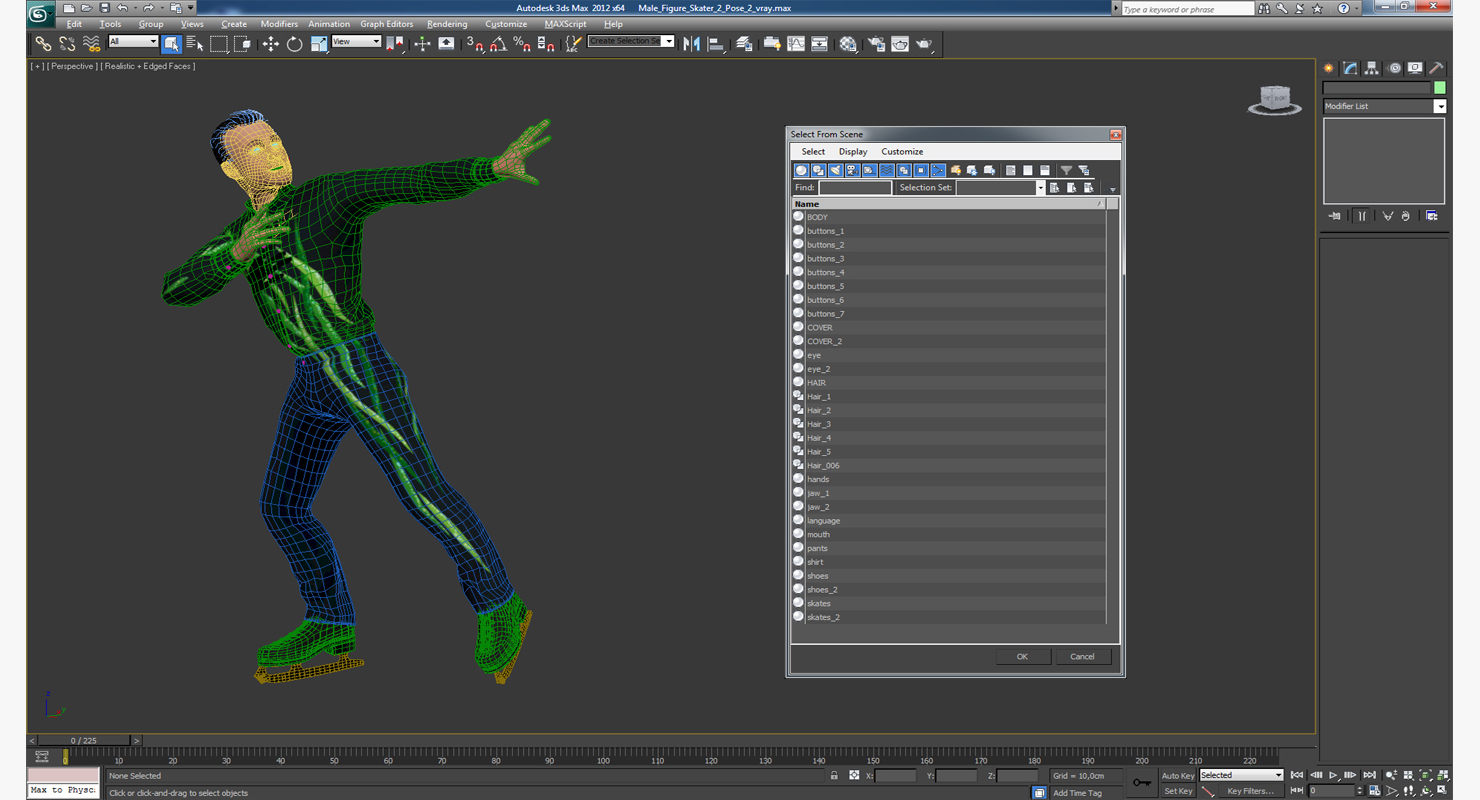Click the Find input field in dialog
This screenshot has height=800, width=1480.
coord(855,188)
